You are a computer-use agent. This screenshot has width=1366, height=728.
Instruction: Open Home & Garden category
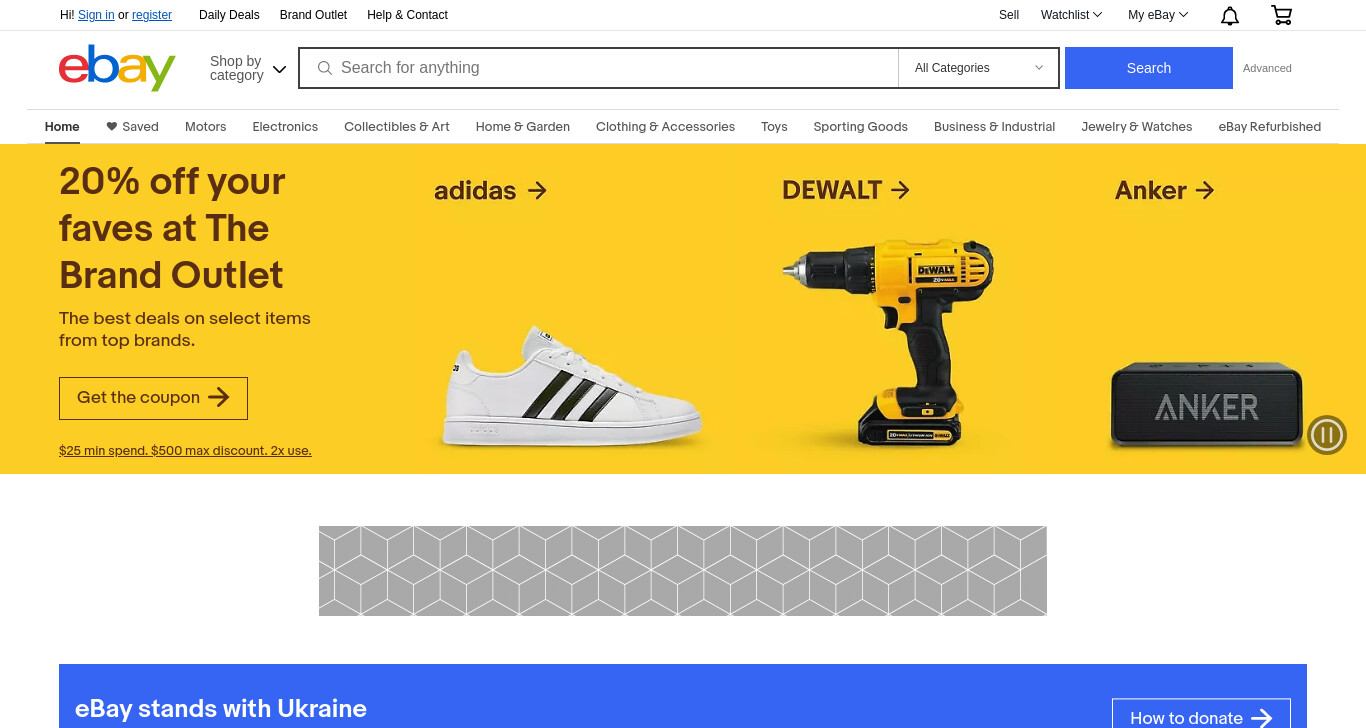[x=523, y=127]
